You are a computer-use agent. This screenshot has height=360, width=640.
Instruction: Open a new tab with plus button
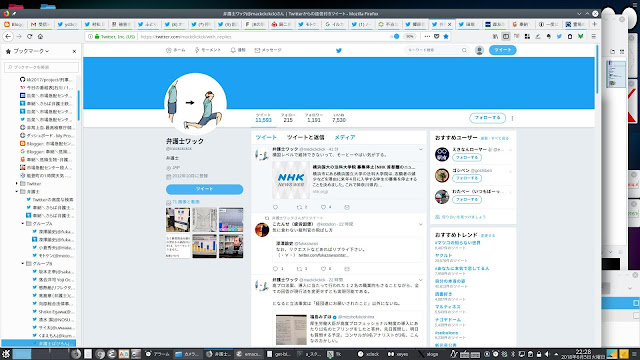click(x=594, y=24)
